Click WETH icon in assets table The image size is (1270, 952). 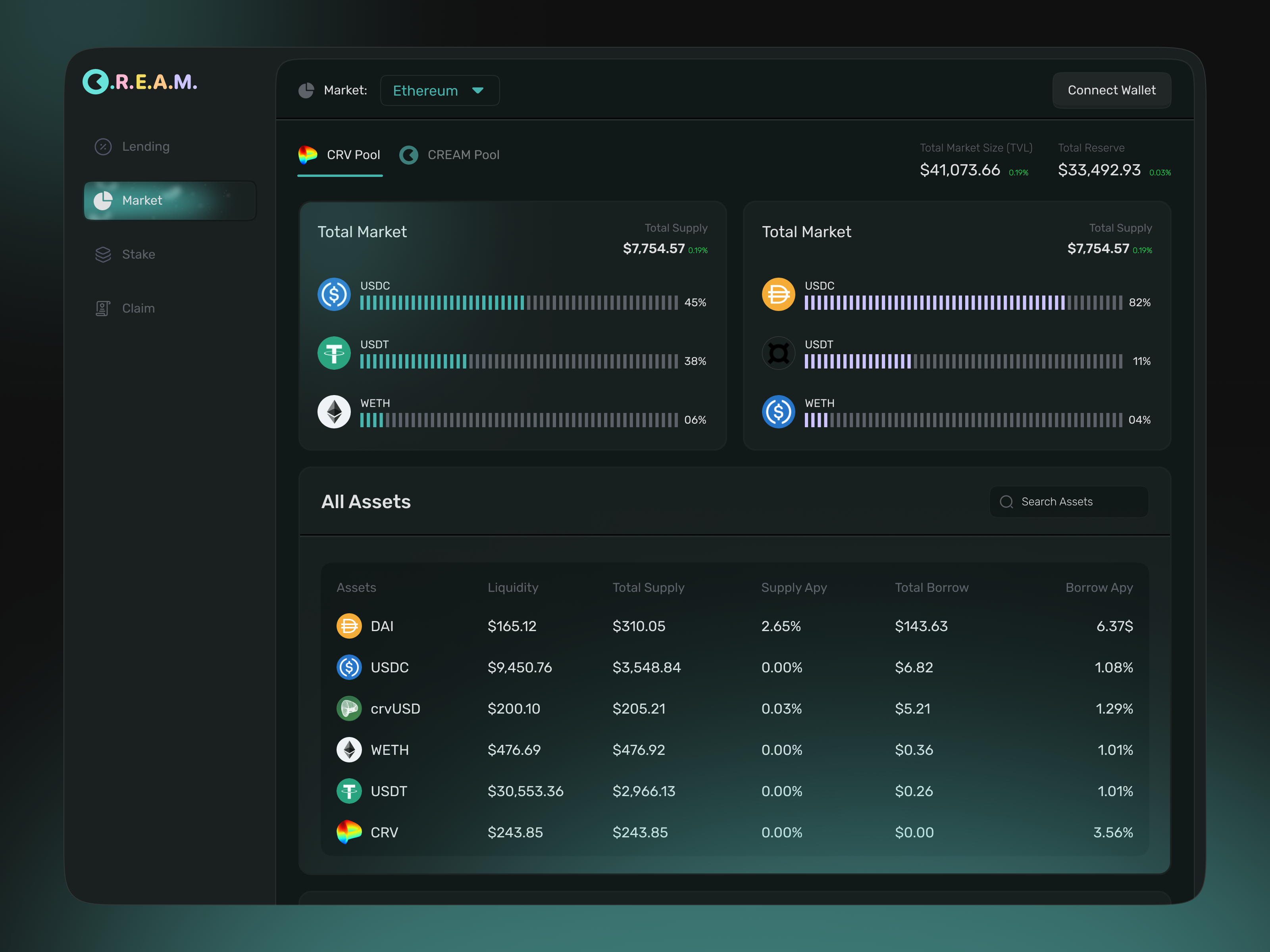tap(349, 750)
